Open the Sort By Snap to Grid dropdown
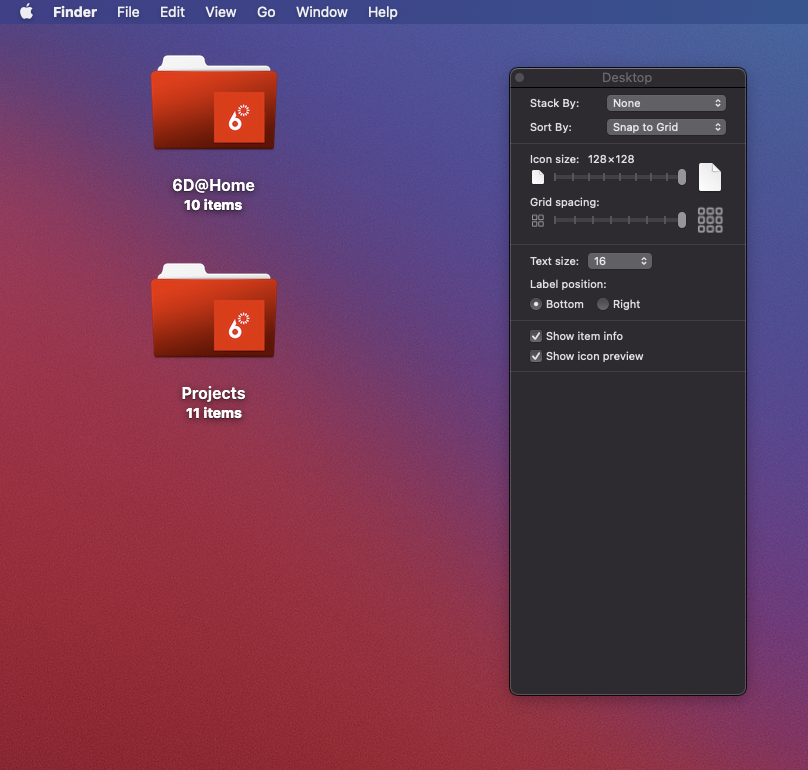The height and width of the screenshot is (770, 808). (x=666, y=127)
